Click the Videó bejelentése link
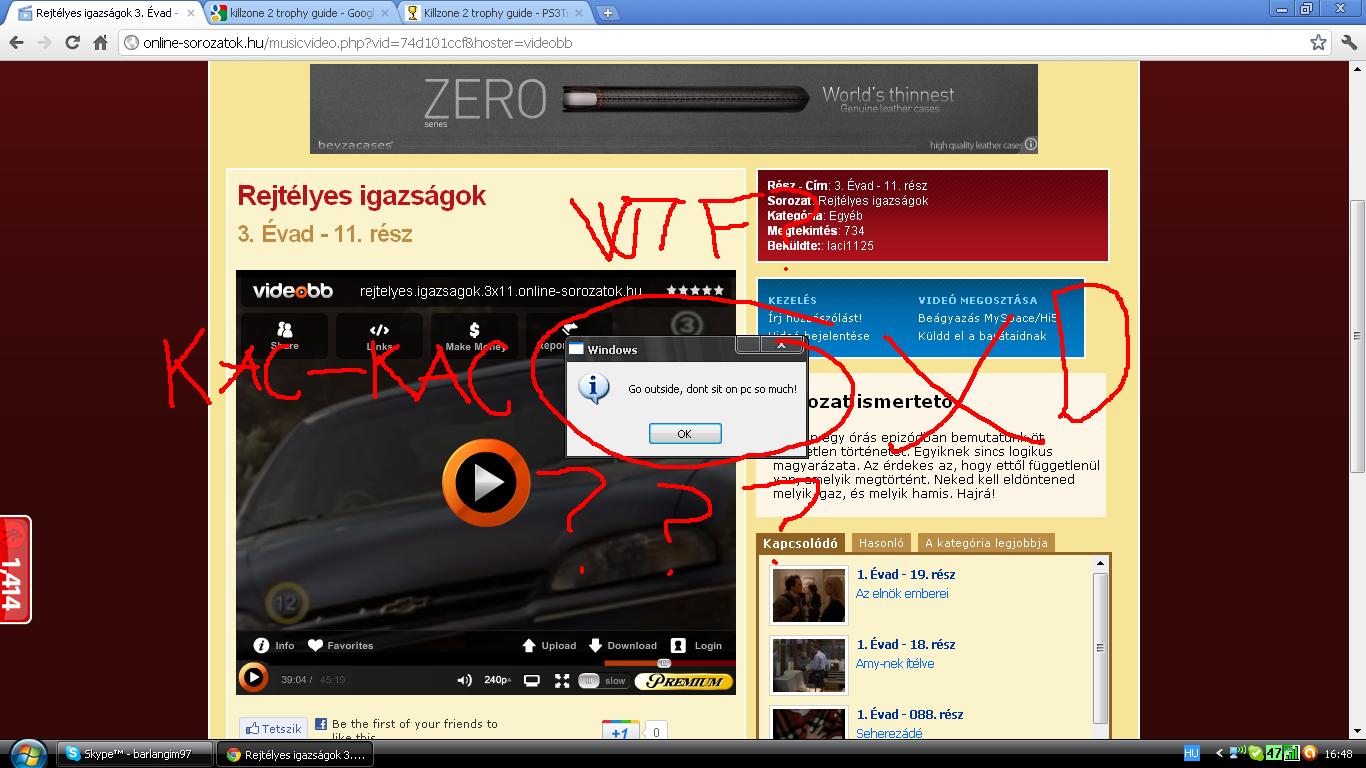 (819, 336)
